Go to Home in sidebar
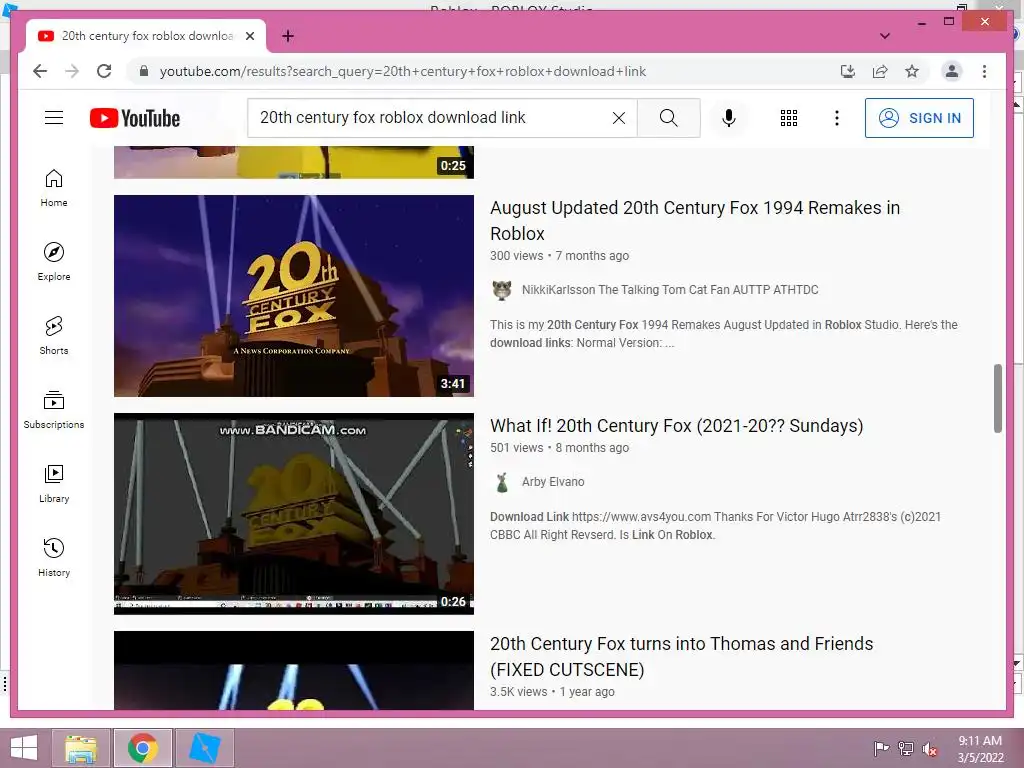The width and height of the screenshot is (1024, 768). click(x=54, y=188)
